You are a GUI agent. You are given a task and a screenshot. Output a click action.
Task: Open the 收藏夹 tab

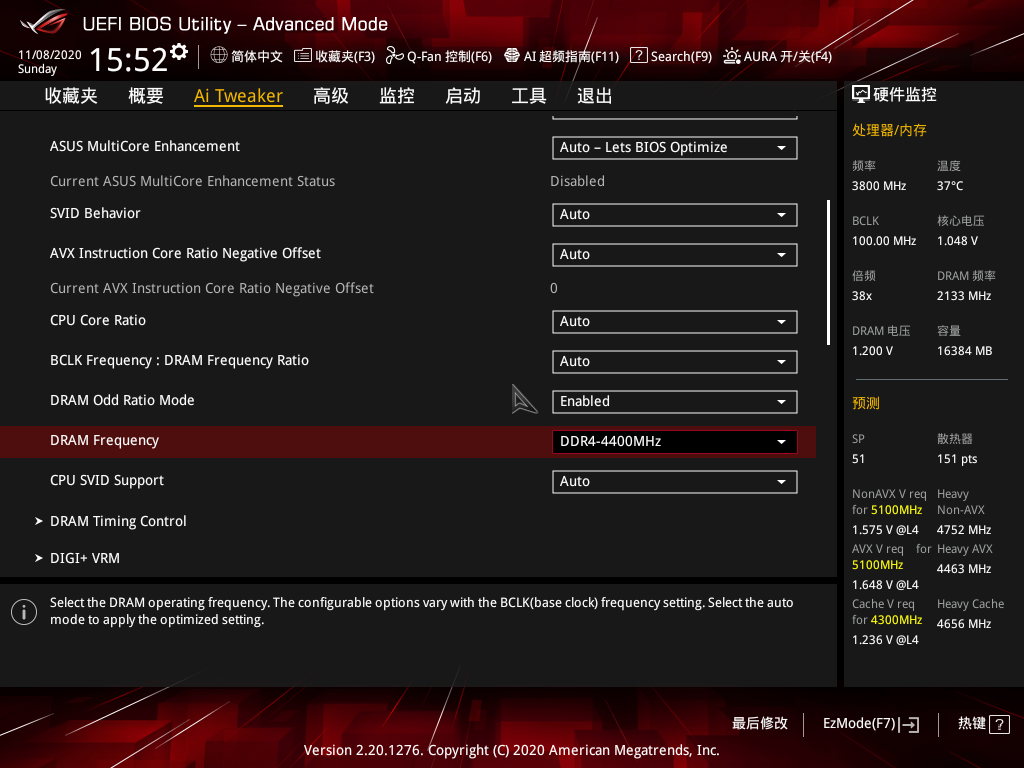[x=71, y=96]
